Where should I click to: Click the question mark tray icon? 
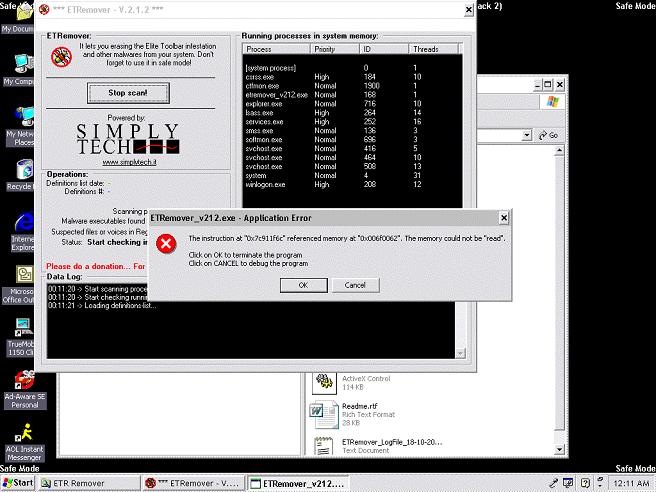click(585, 483)
